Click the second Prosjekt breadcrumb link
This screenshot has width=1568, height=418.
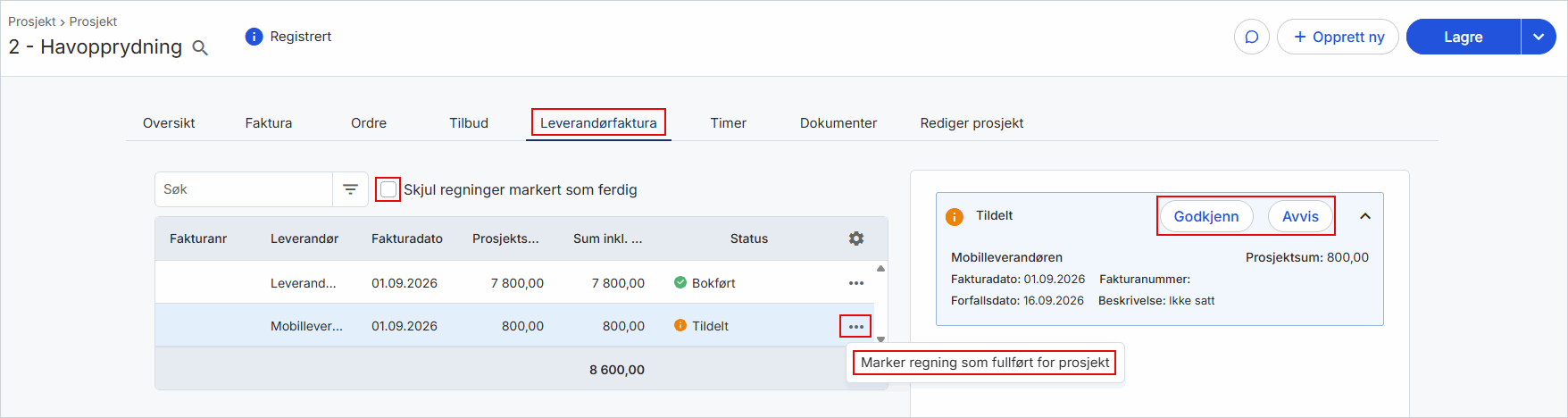pyautogui.click(x=93, y=21)
